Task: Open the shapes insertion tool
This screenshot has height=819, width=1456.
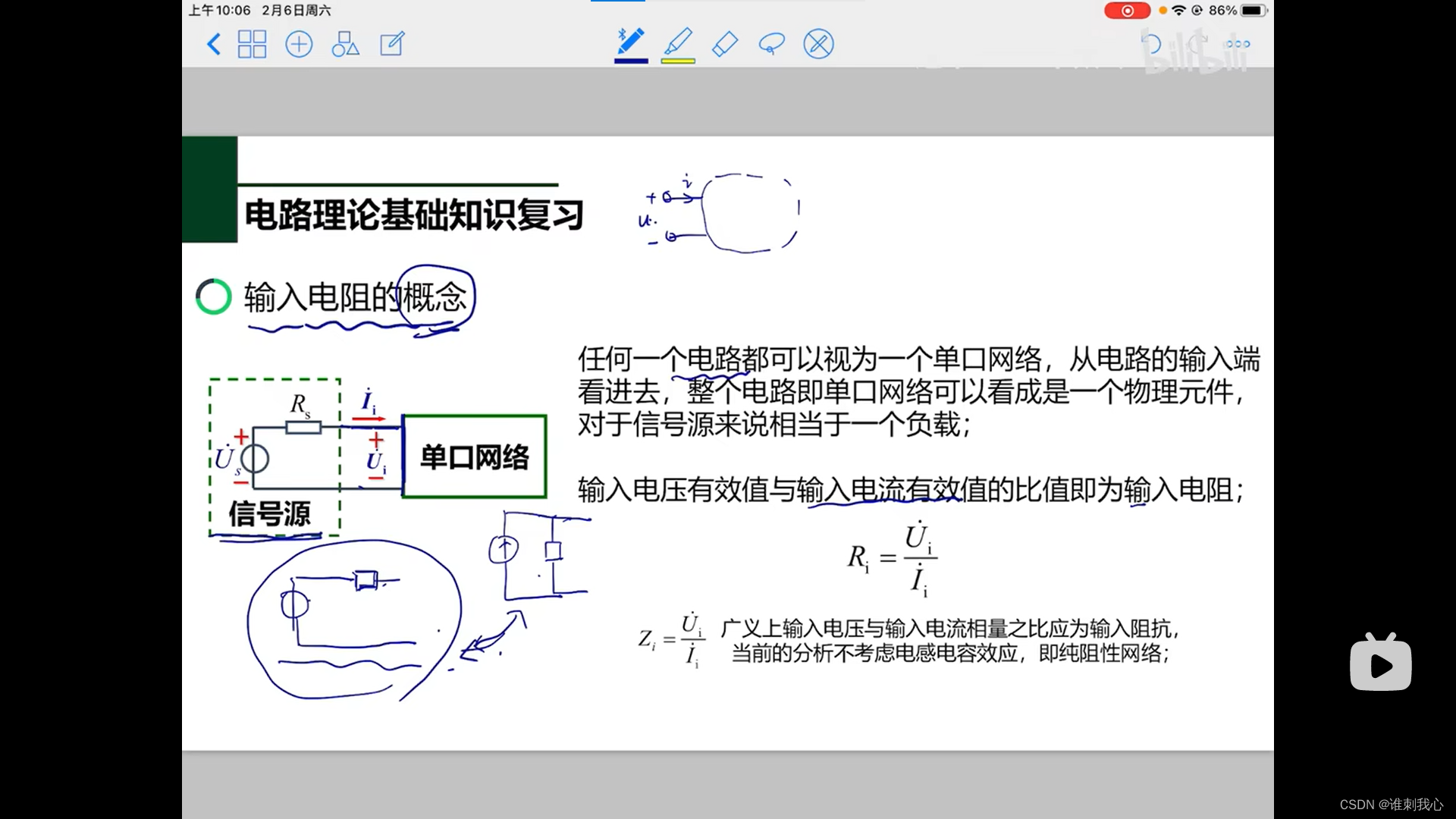Action: click(x=345, y=44)
